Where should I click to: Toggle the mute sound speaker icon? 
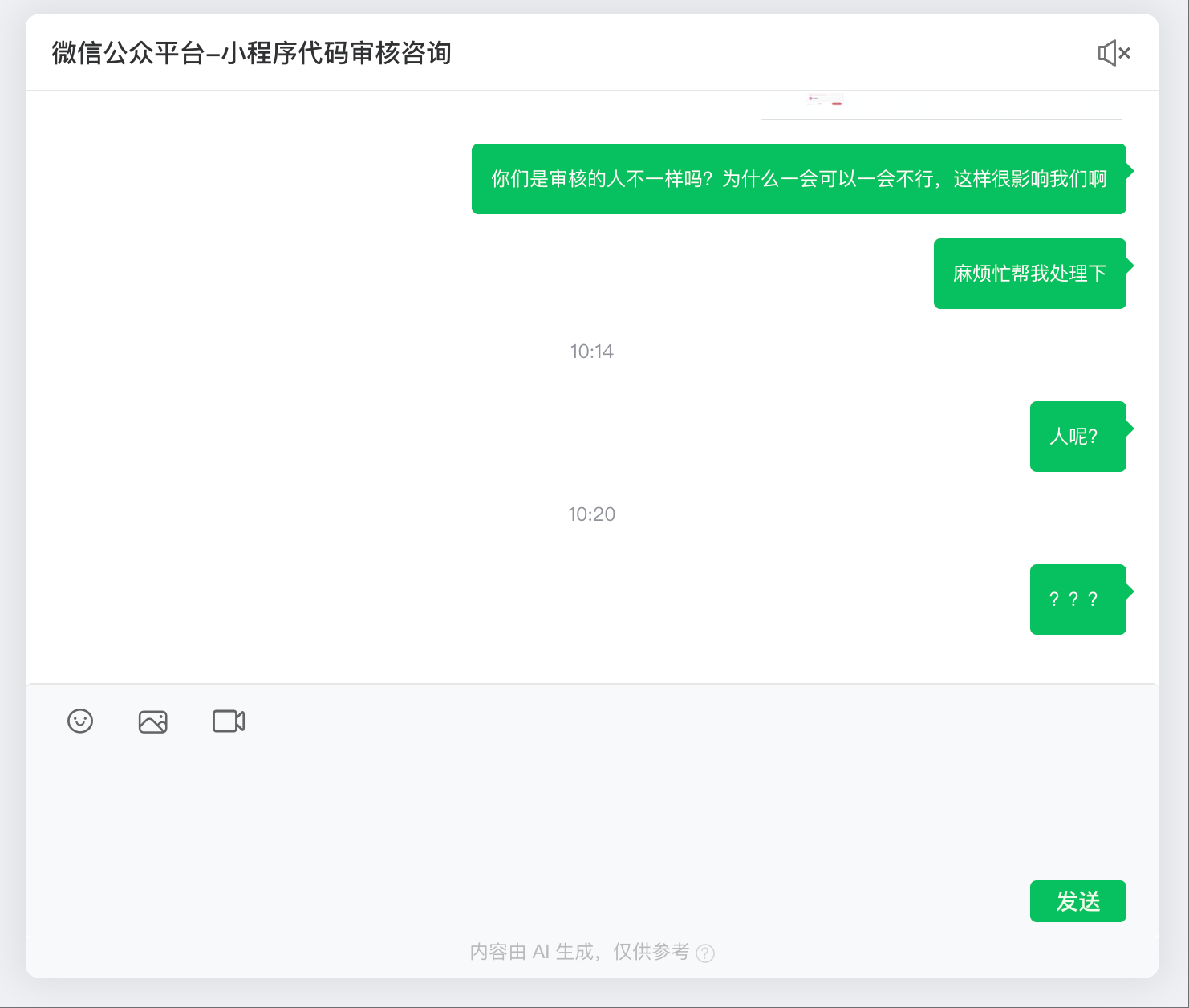[x=1114, y=53]
